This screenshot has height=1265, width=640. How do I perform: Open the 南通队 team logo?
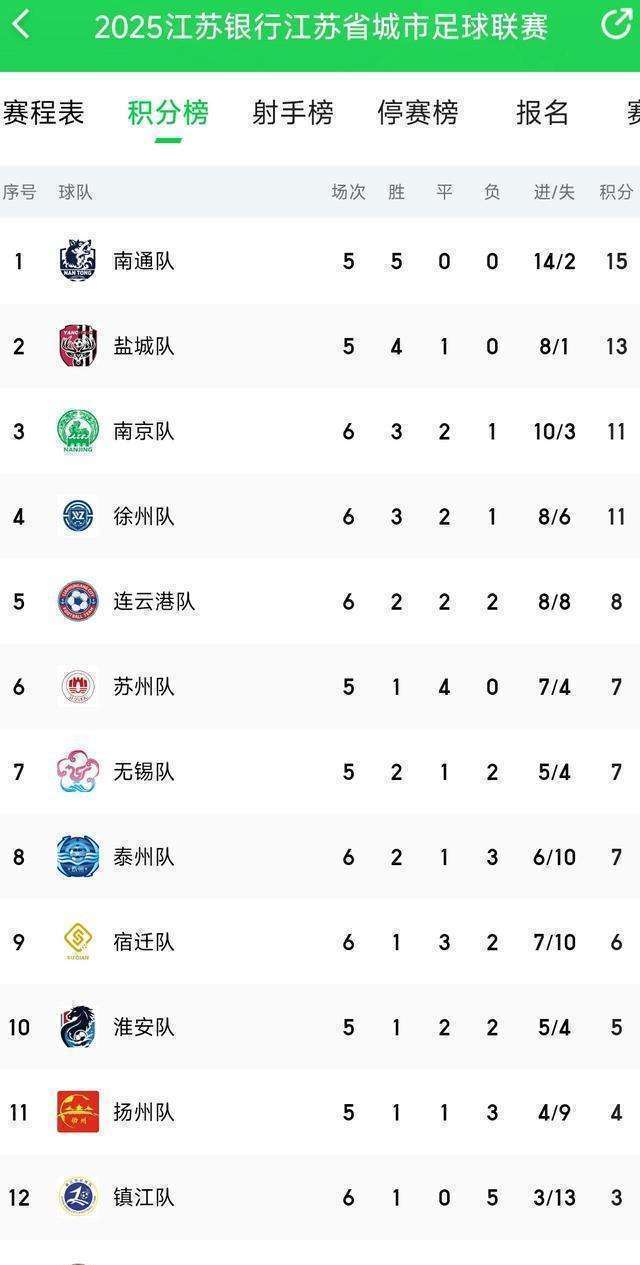click(78, 261)
